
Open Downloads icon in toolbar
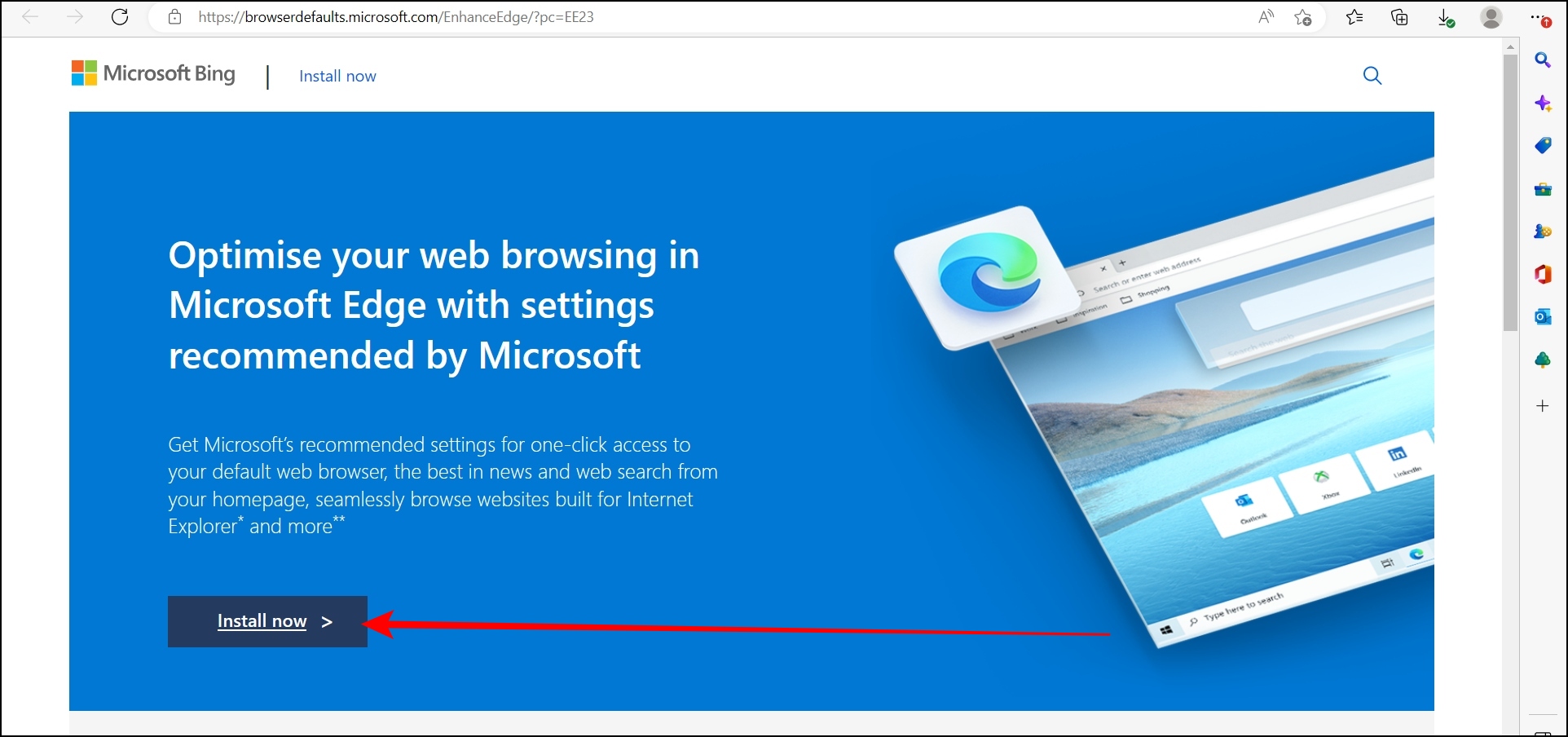pyautogui.click(x=1446, y=18)
